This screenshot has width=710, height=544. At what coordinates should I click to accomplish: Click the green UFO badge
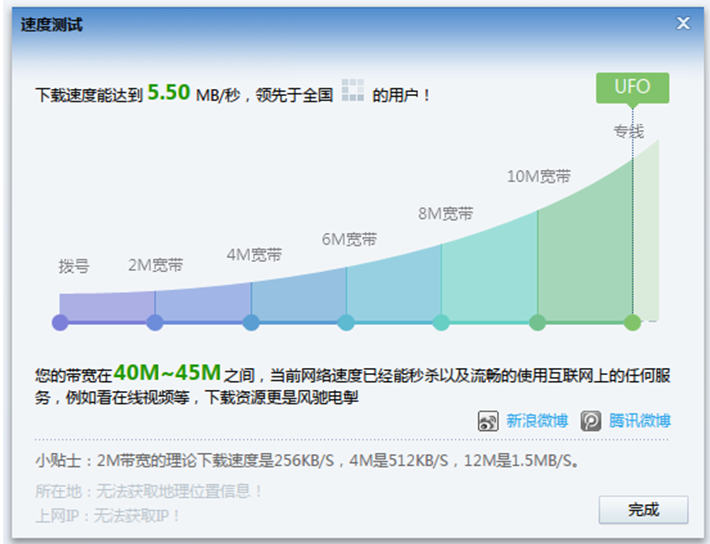(x=632, y=87)
